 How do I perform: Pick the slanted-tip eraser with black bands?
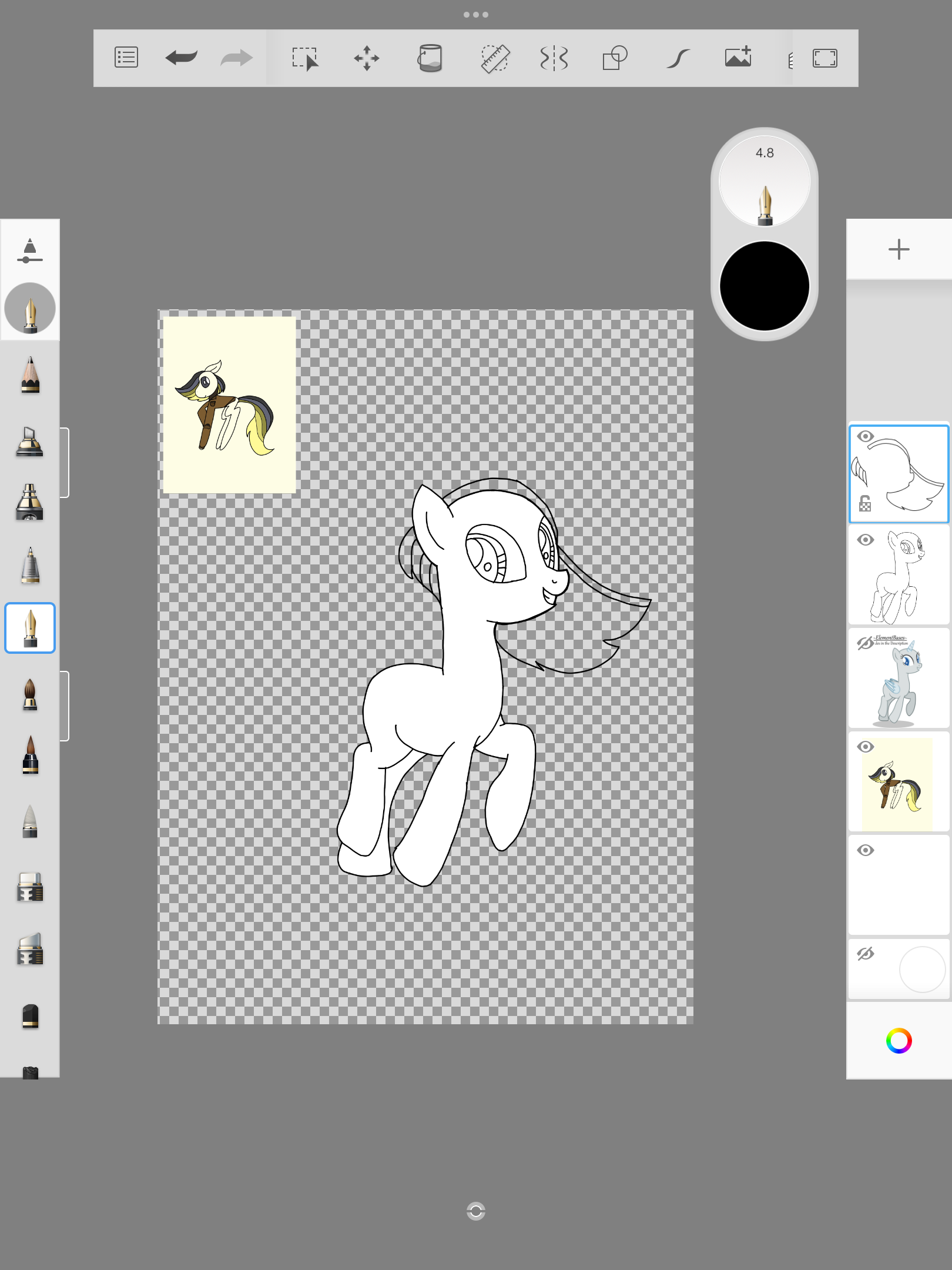point(30,948)
